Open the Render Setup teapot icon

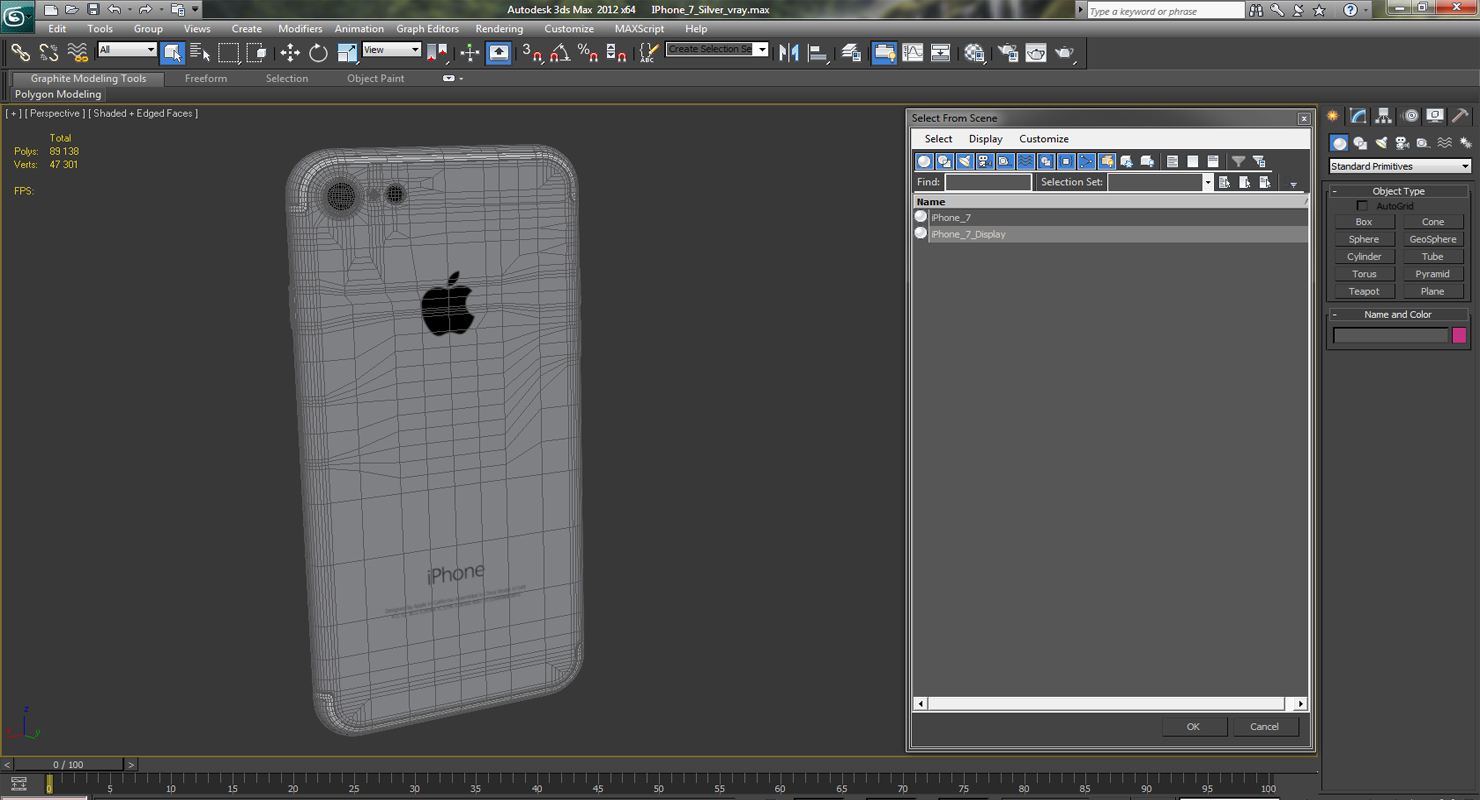pos(1008,53)
